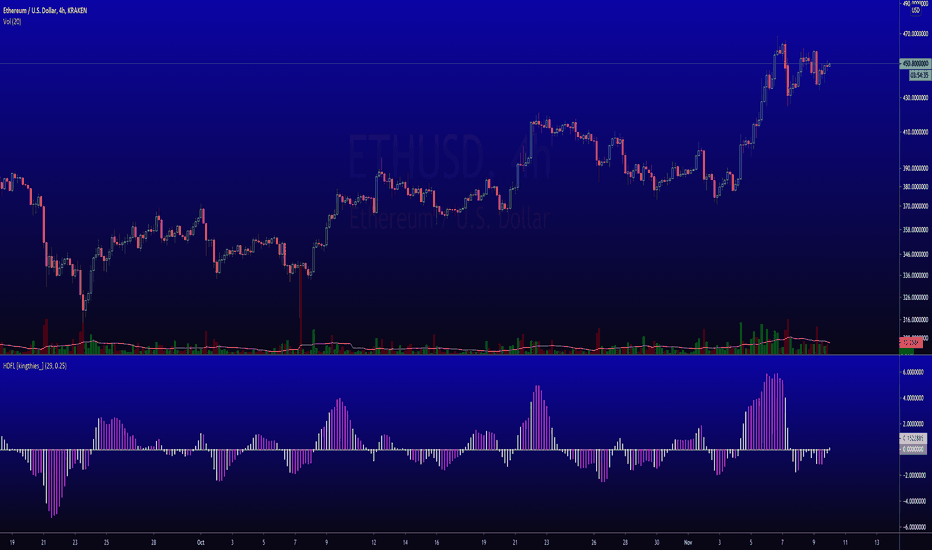Click the 26 date label on time axis

(593, 542)
